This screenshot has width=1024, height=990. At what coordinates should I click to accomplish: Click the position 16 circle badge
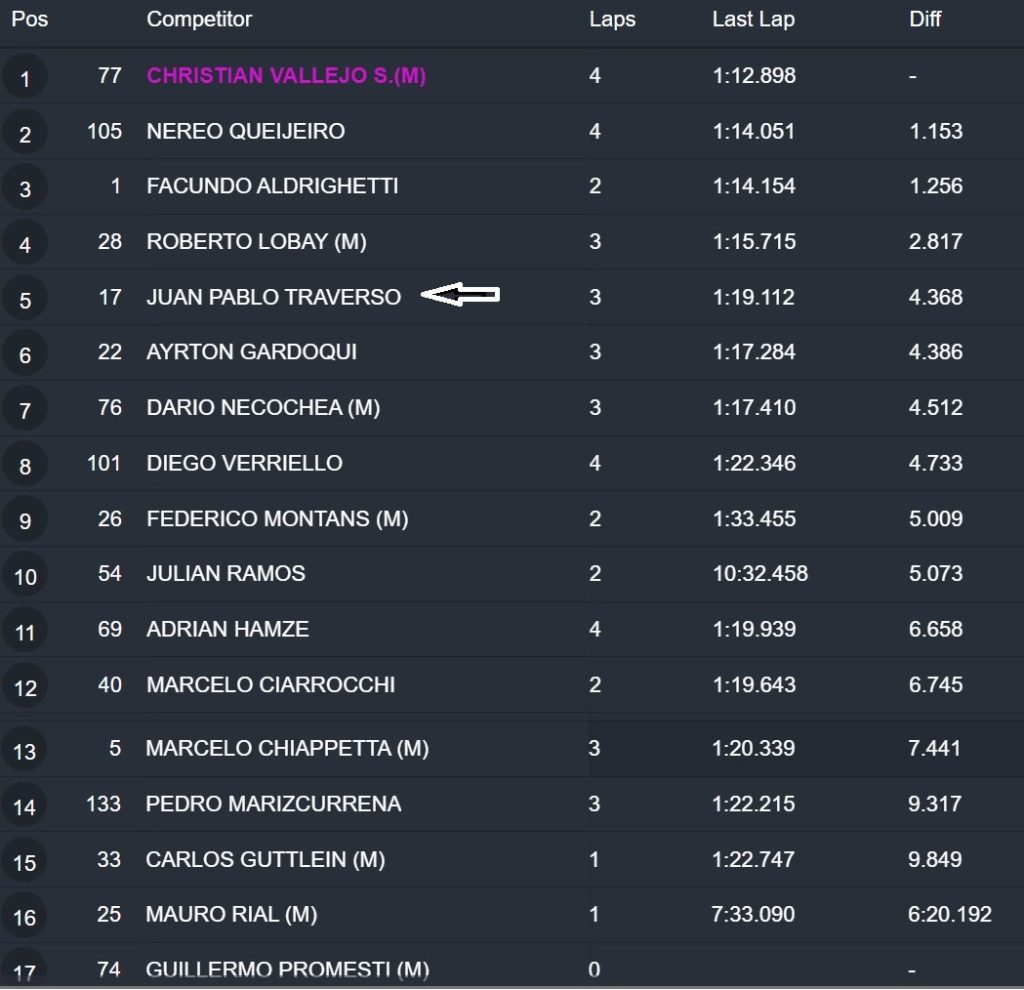pyautogui.click(x=25, y=916)
